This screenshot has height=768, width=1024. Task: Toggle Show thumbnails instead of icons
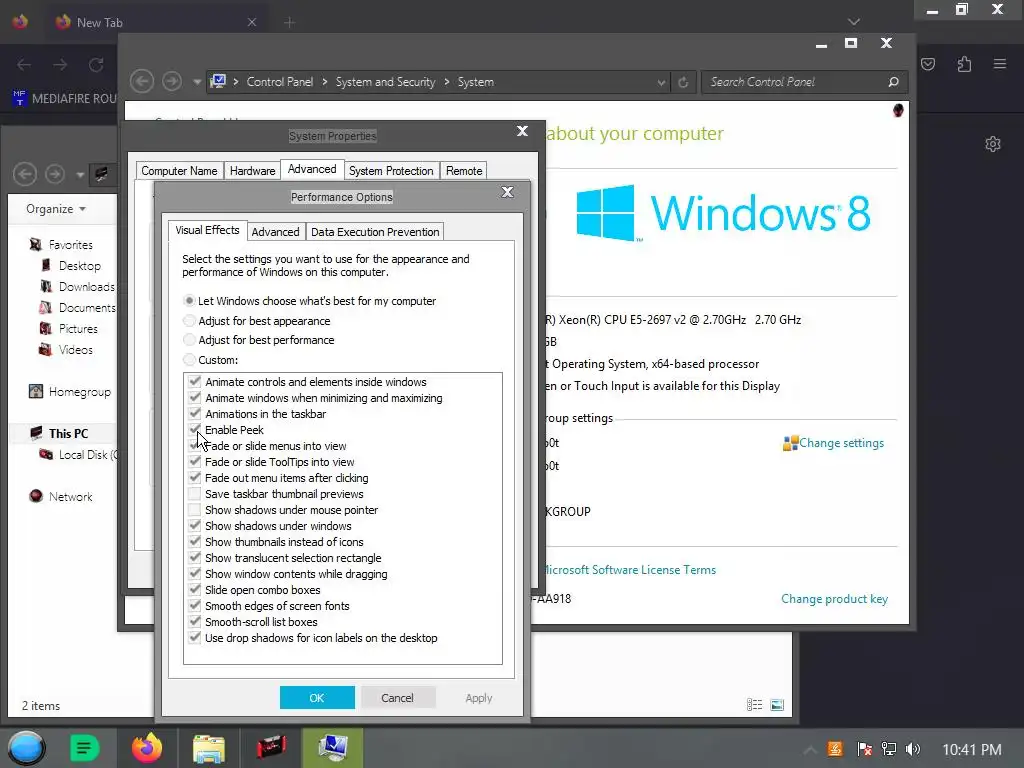coord(195,541)
